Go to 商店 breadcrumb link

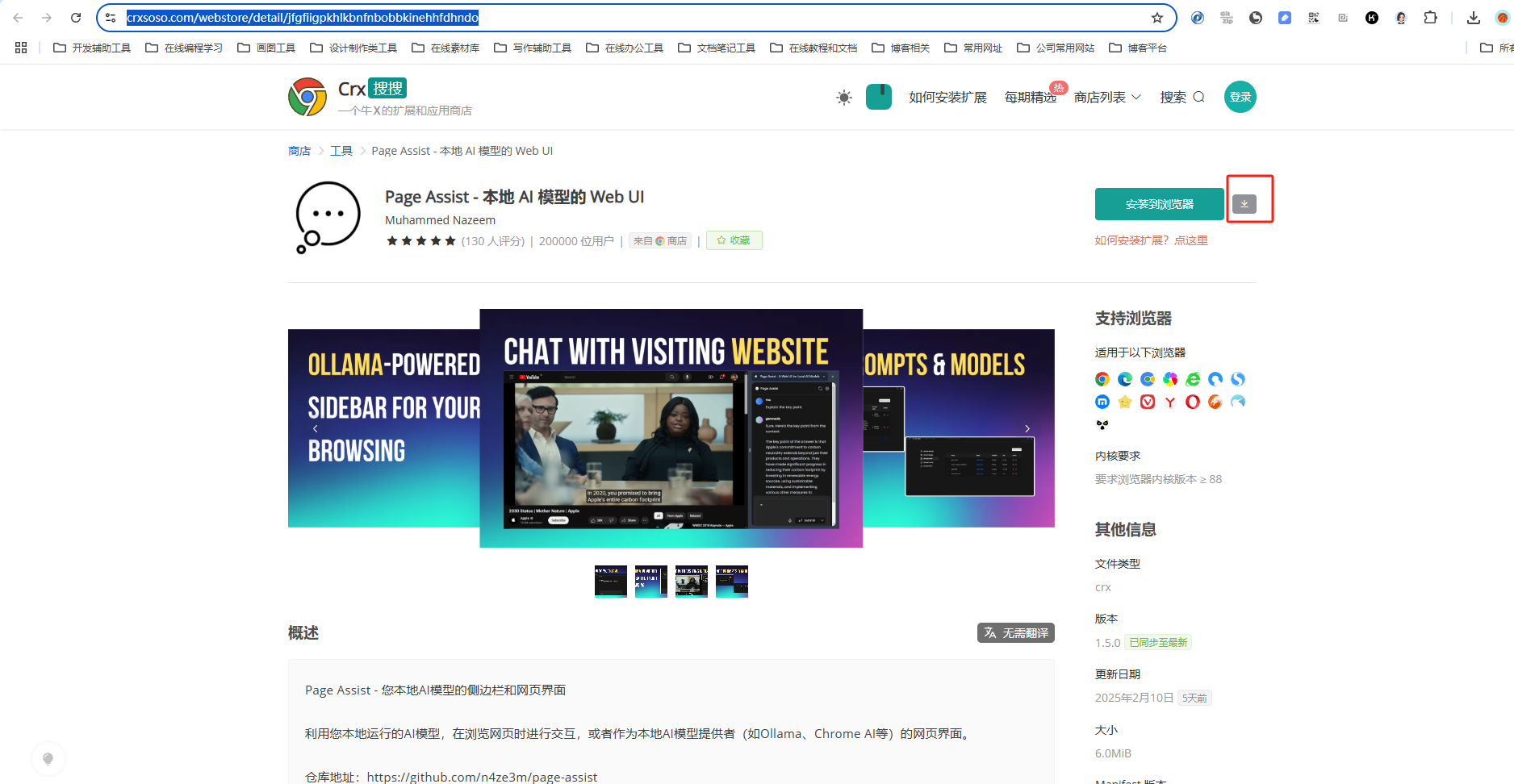point(299,151)
